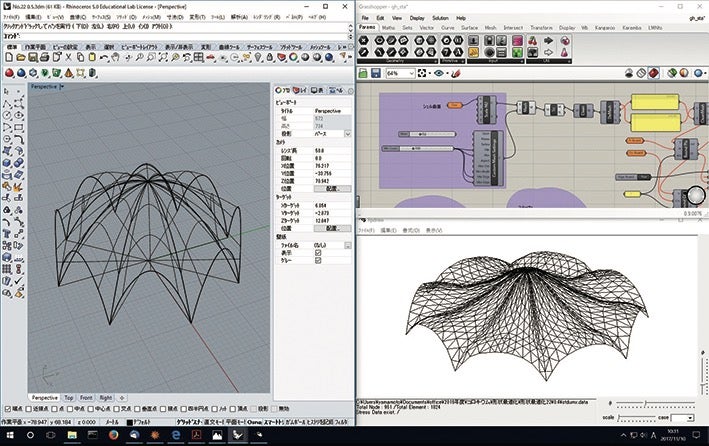This screenshot has width=709, height=446.
Task: Click the Zoom Extents icon in Rhino toolbar
Action: 163,57
